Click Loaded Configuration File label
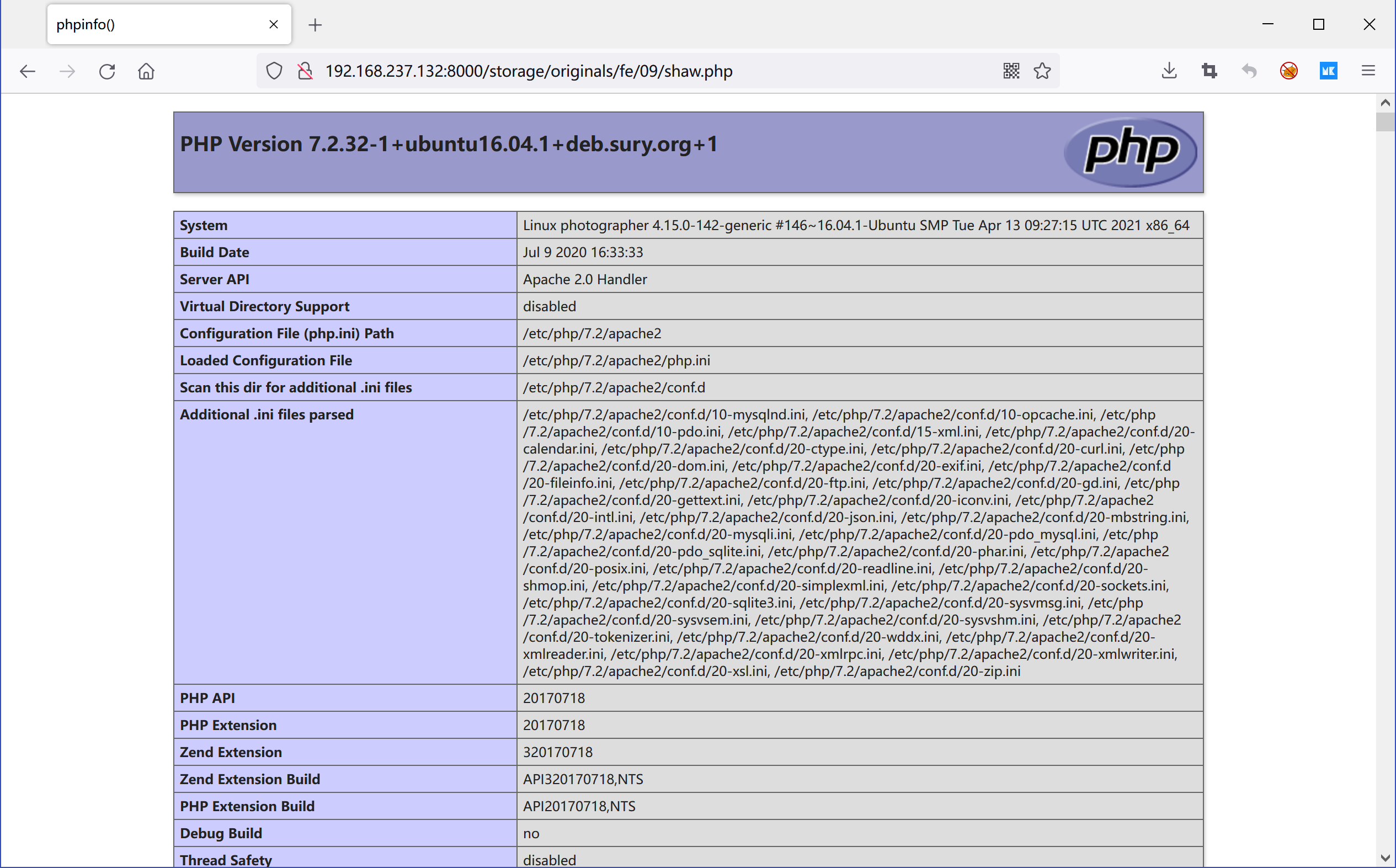Image resolution: width=1396 pixels, height=868 pixels. [266, 360]
